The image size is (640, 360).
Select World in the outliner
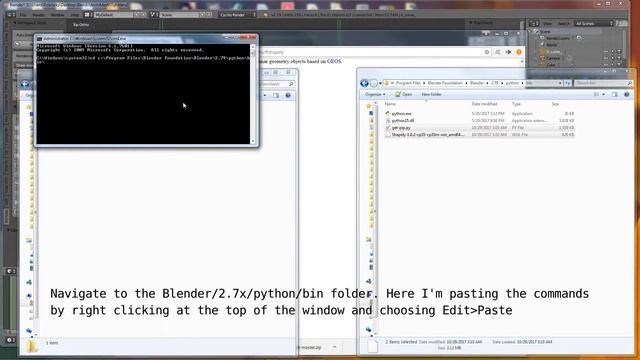click(551, 44)
